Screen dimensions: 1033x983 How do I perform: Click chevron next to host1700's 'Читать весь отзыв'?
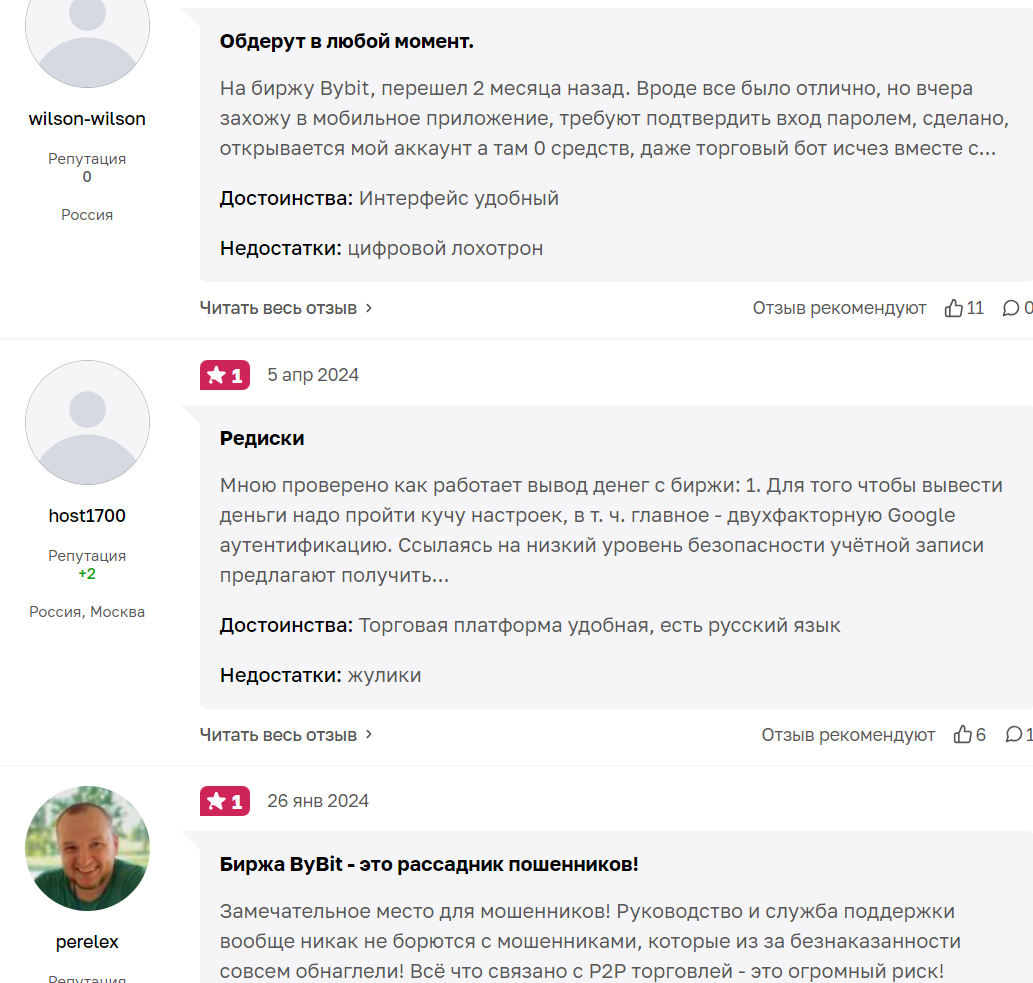369,734
